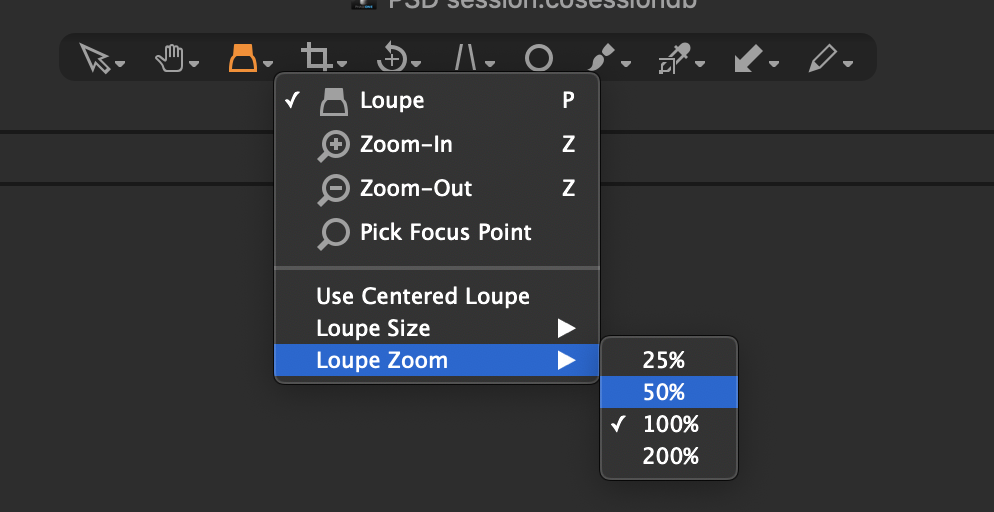Viewport: 994px width, 512px height.
Task: Select the keystone correction tool icon
Action: pos(467,58)
